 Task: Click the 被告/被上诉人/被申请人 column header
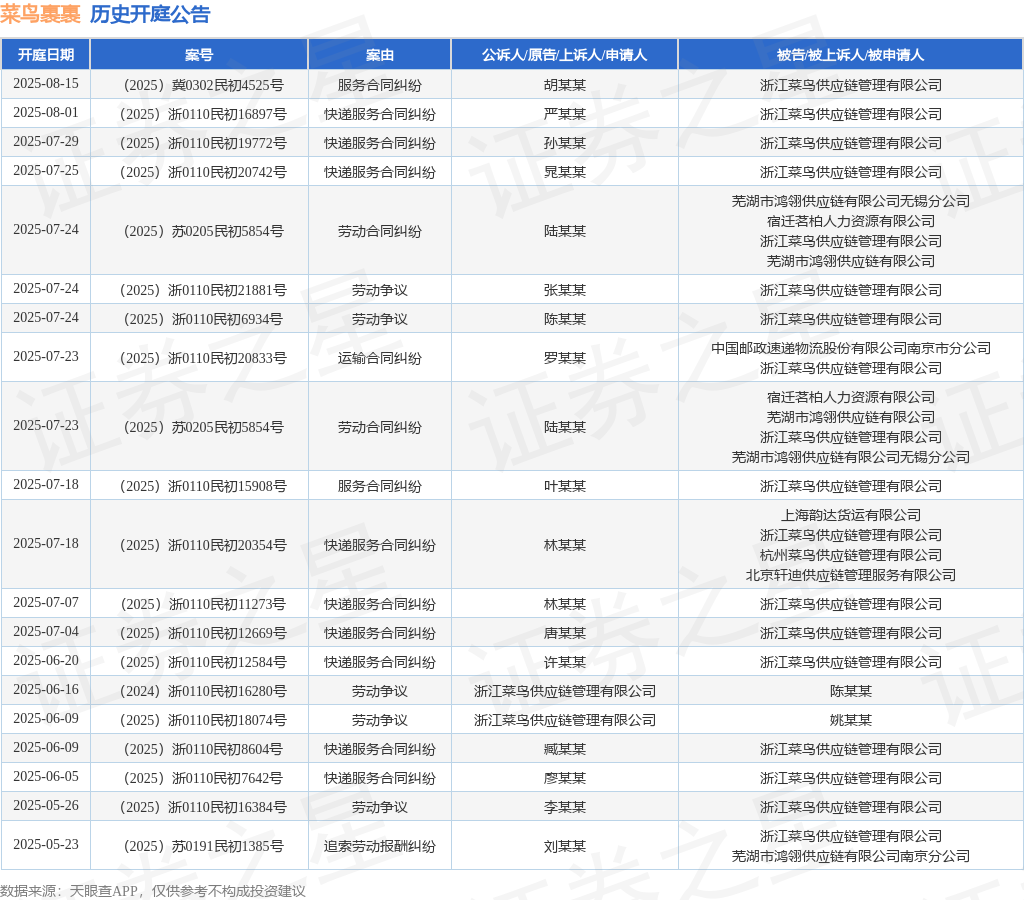coord(850,55)
